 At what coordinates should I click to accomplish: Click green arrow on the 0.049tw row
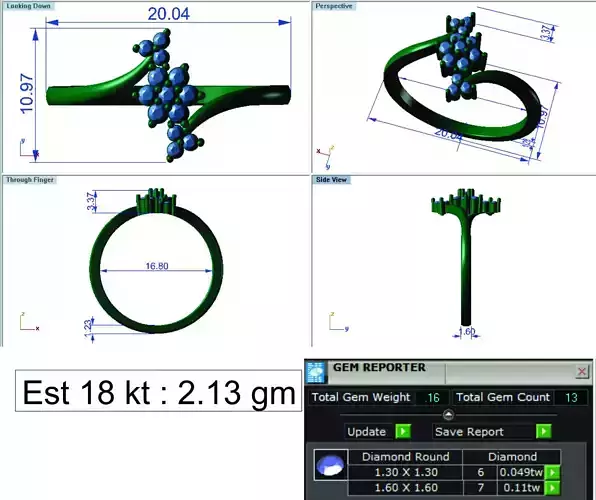[552, 472]
